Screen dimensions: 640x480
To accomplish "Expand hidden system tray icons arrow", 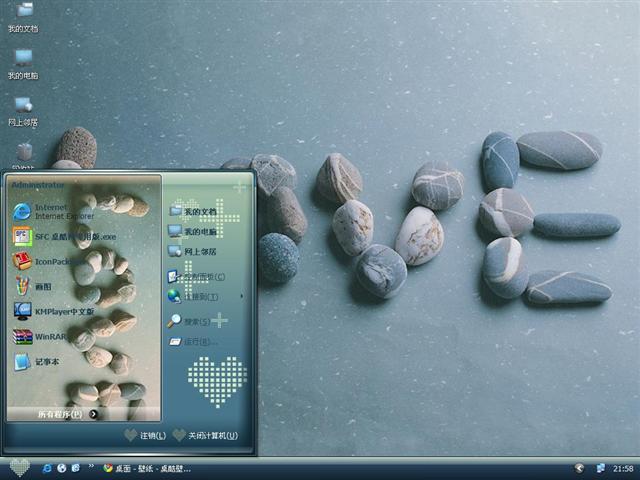I will [579, 469].
